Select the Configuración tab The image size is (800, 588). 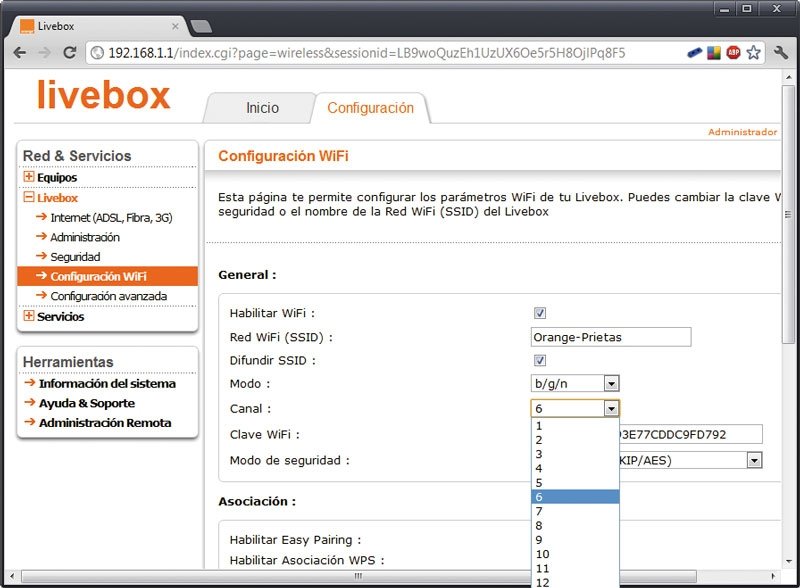[x=370, y=108]
